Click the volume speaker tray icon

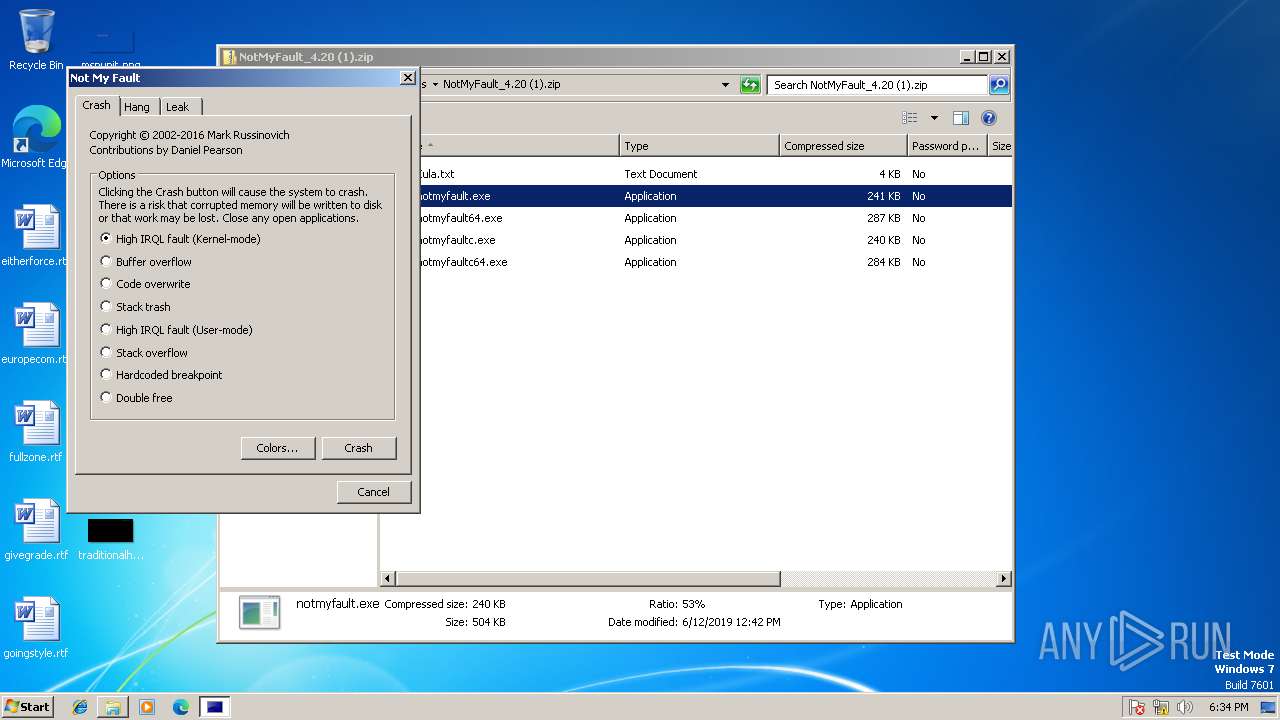[1185, 707]
